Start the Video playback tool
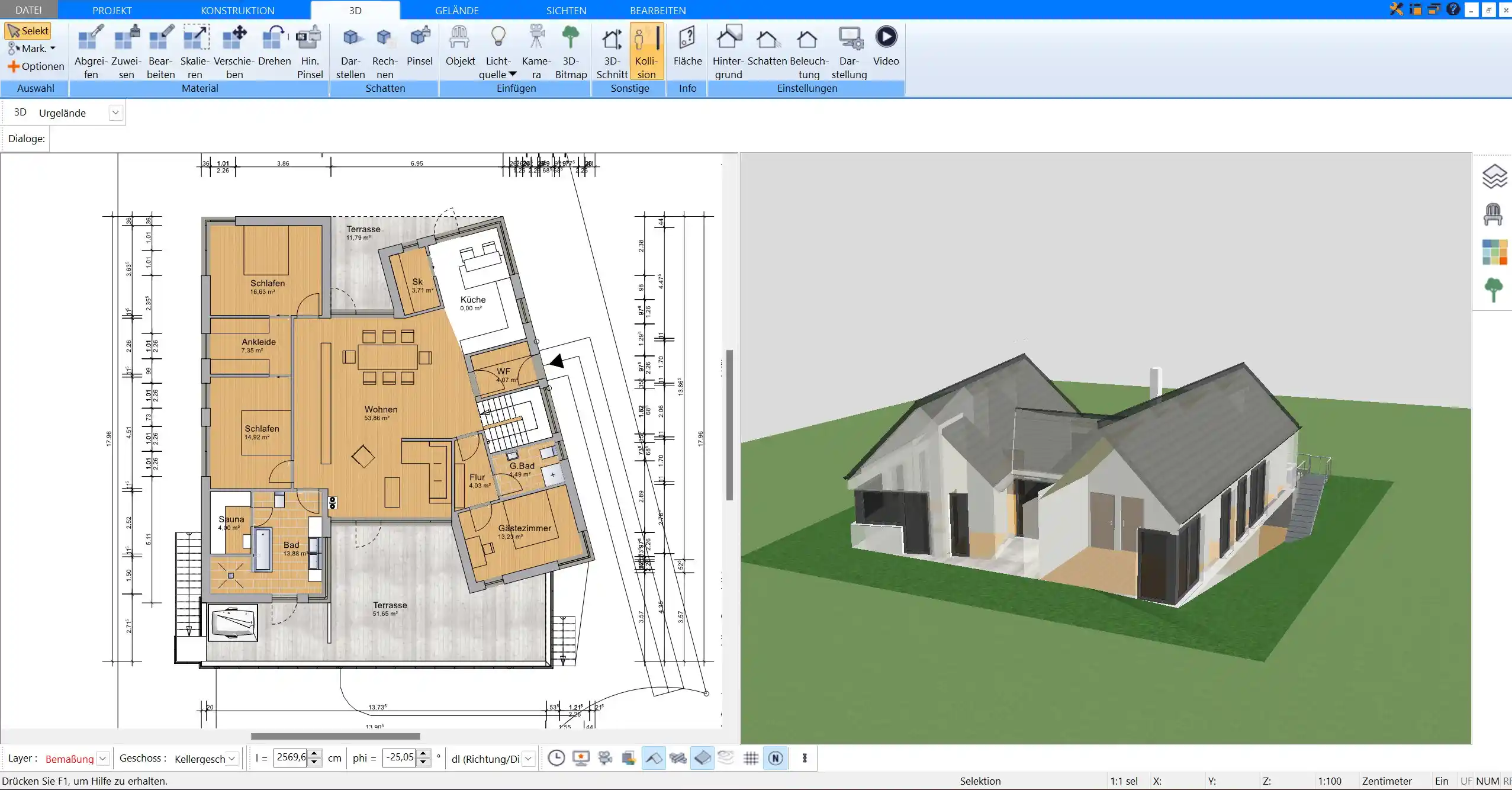Viewport: 1512px width, 790px height. tap(886, 46)
